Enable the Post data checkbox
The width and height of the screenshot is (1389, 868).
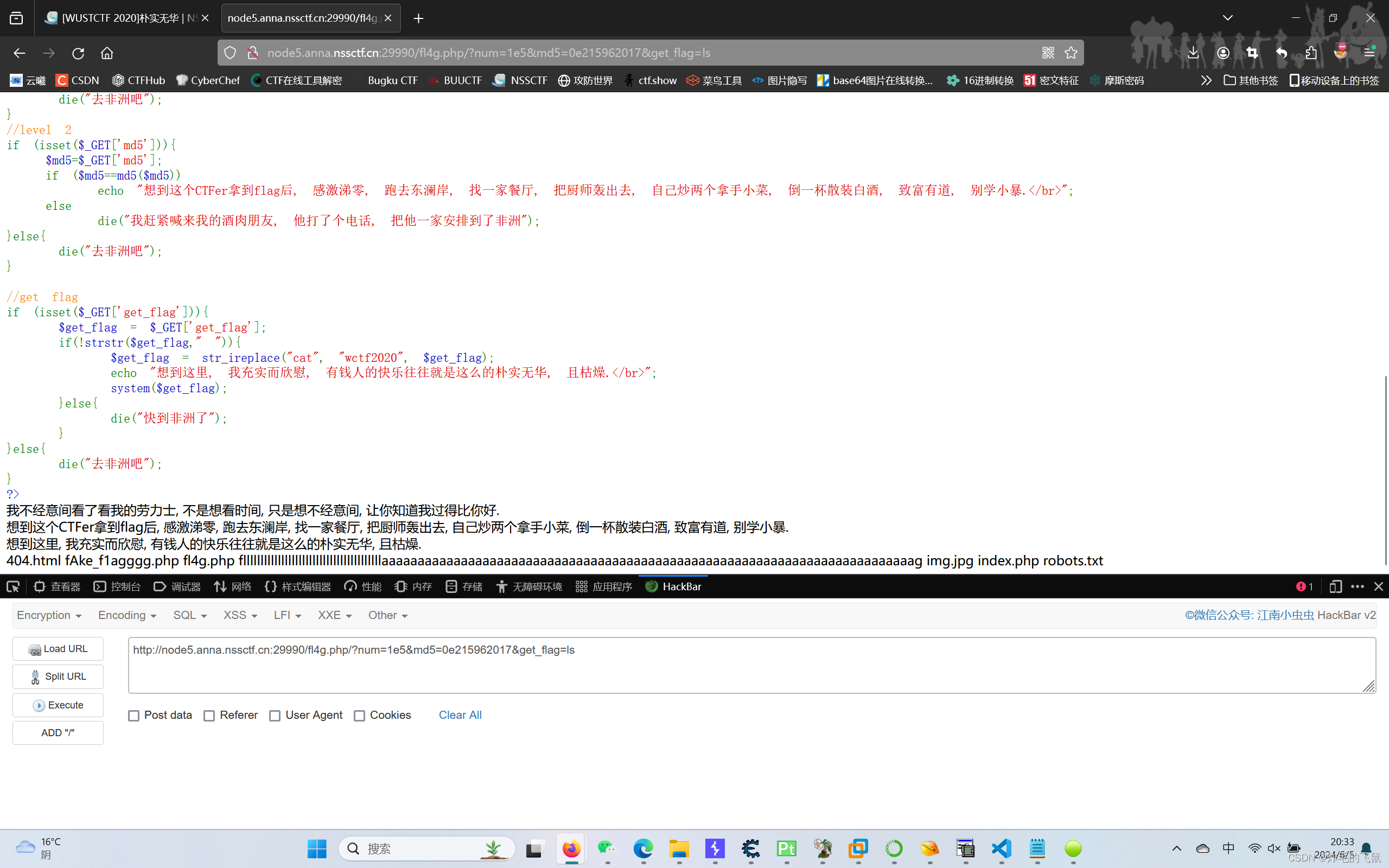[133, 716]
